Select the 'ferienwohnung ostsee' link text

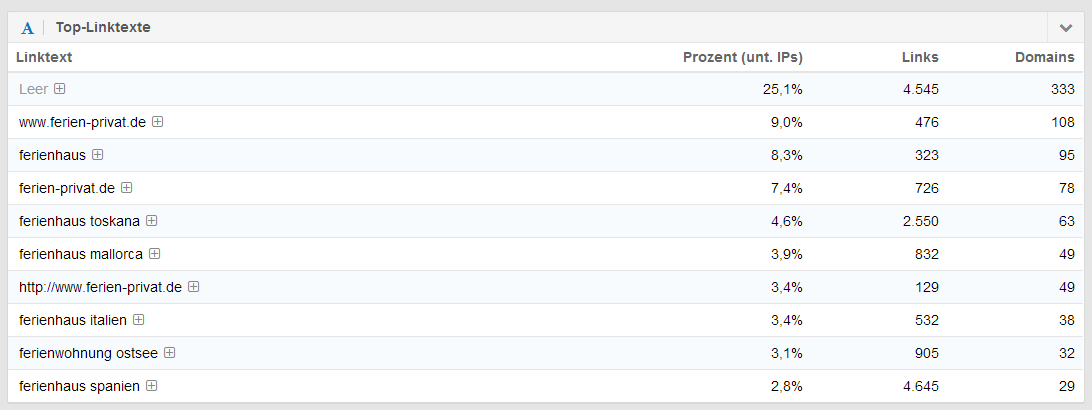click(x=88, y=353)
